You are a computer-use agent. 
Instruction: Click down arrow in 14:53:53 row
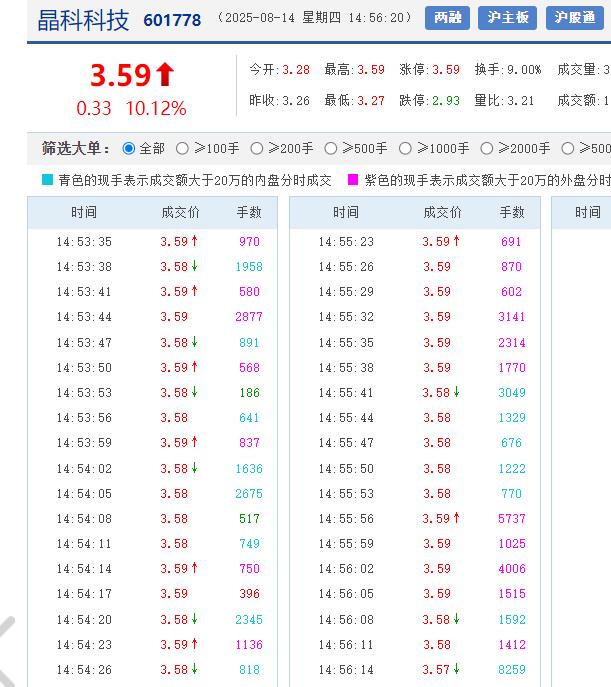(x=194, y=391)
